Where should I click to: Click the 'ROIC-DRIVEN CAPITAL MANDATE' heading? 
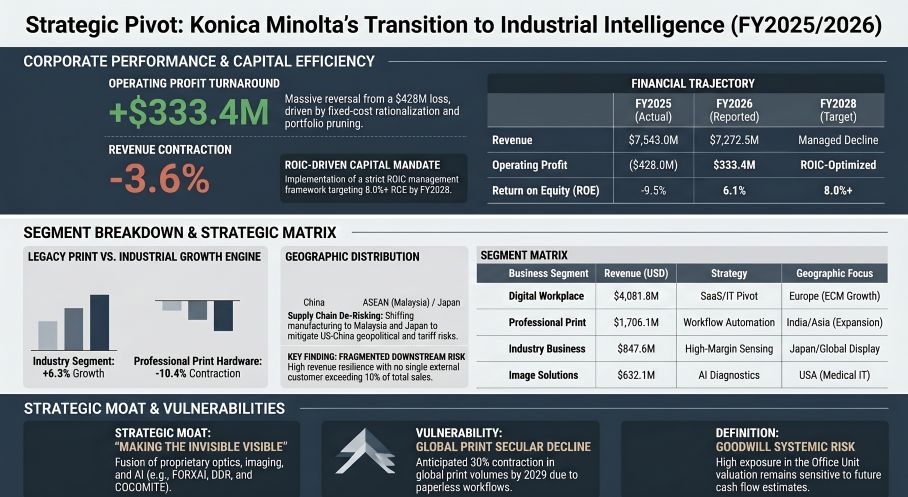pyautogui.click(x=363, y=165)
